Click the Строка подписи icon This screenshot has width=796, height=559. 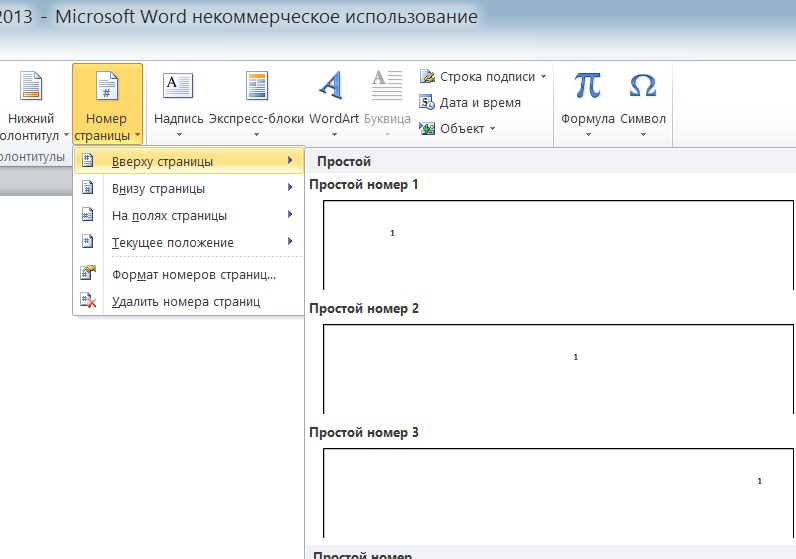pos(427,76)
